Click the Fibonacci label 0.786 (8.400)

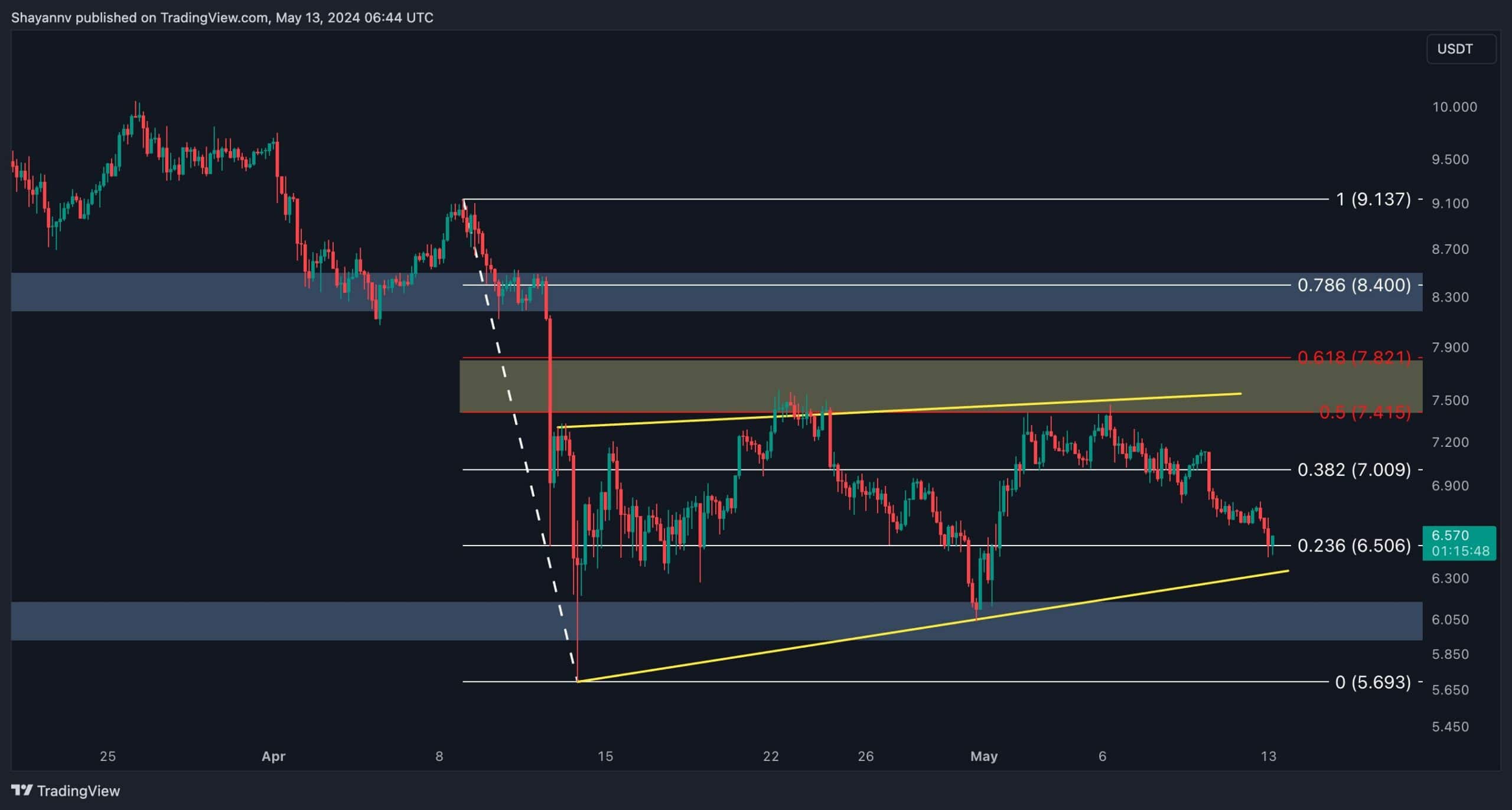click(x=1354, y=285)
